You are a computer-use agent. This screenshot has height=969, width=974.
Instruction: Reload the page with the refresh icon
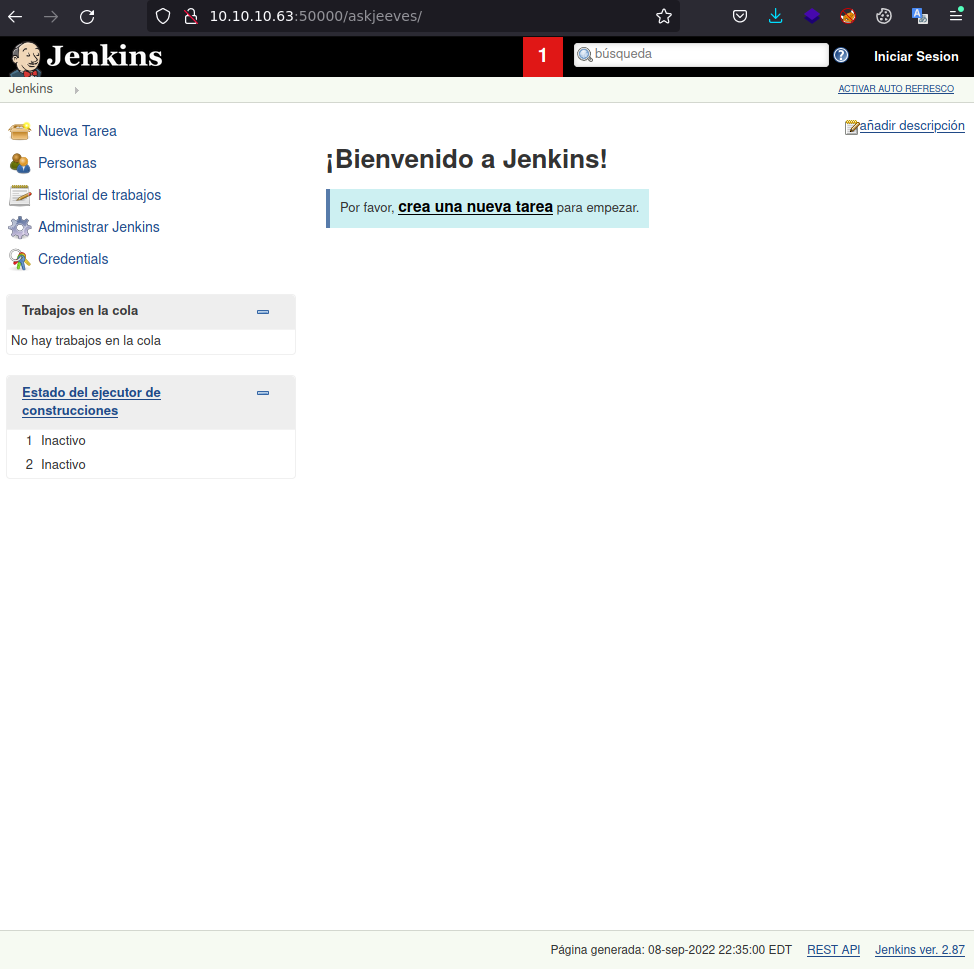tap(87, 17)
